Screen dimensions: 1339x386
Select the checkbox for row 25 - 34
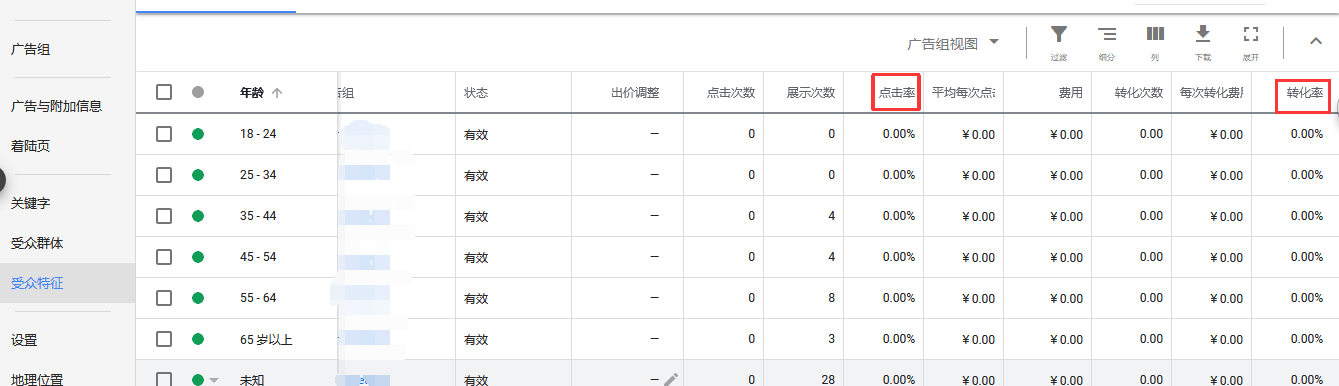(164, 175)
